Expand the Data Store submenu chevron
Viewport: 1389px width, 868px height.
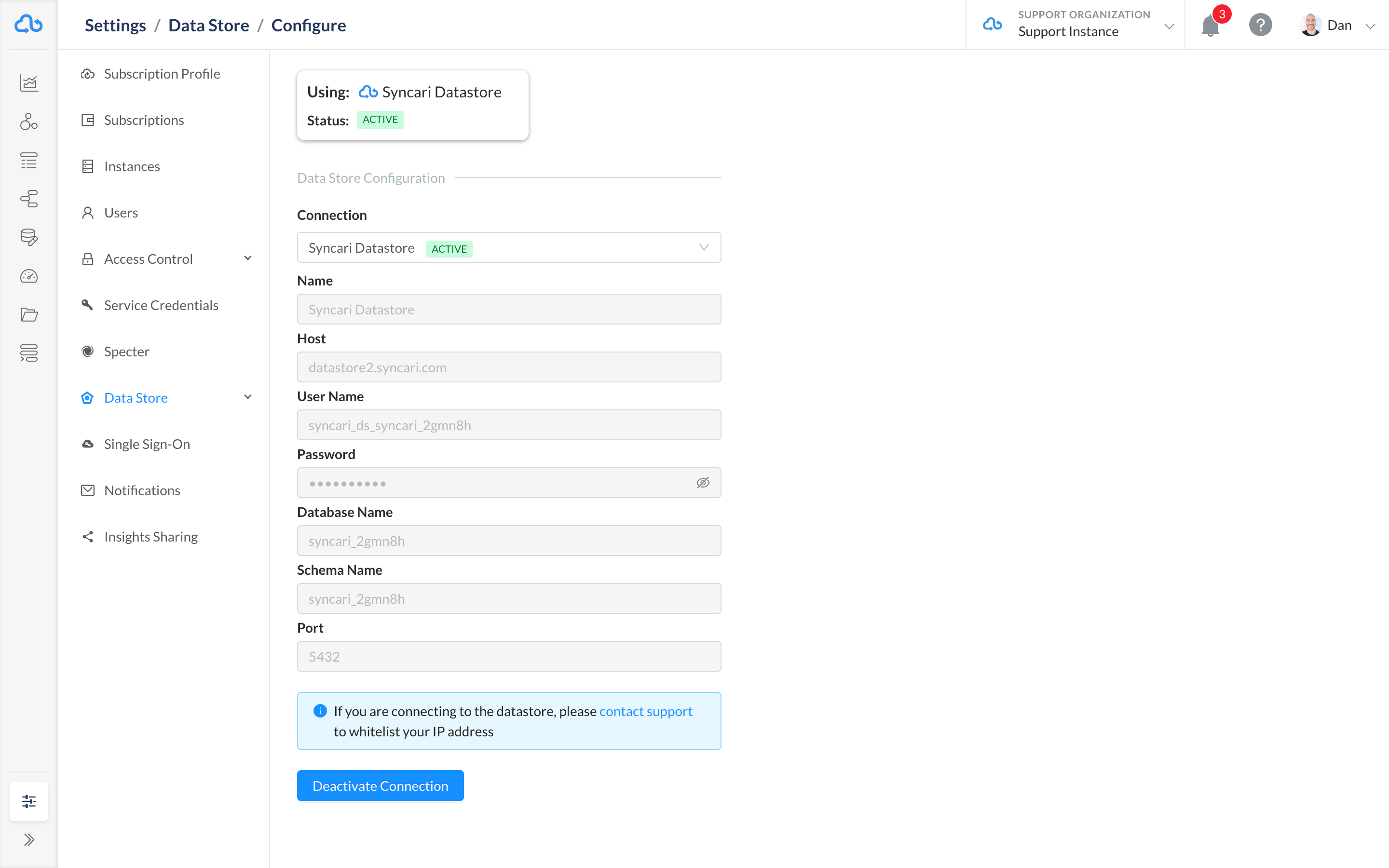[248, 397]
